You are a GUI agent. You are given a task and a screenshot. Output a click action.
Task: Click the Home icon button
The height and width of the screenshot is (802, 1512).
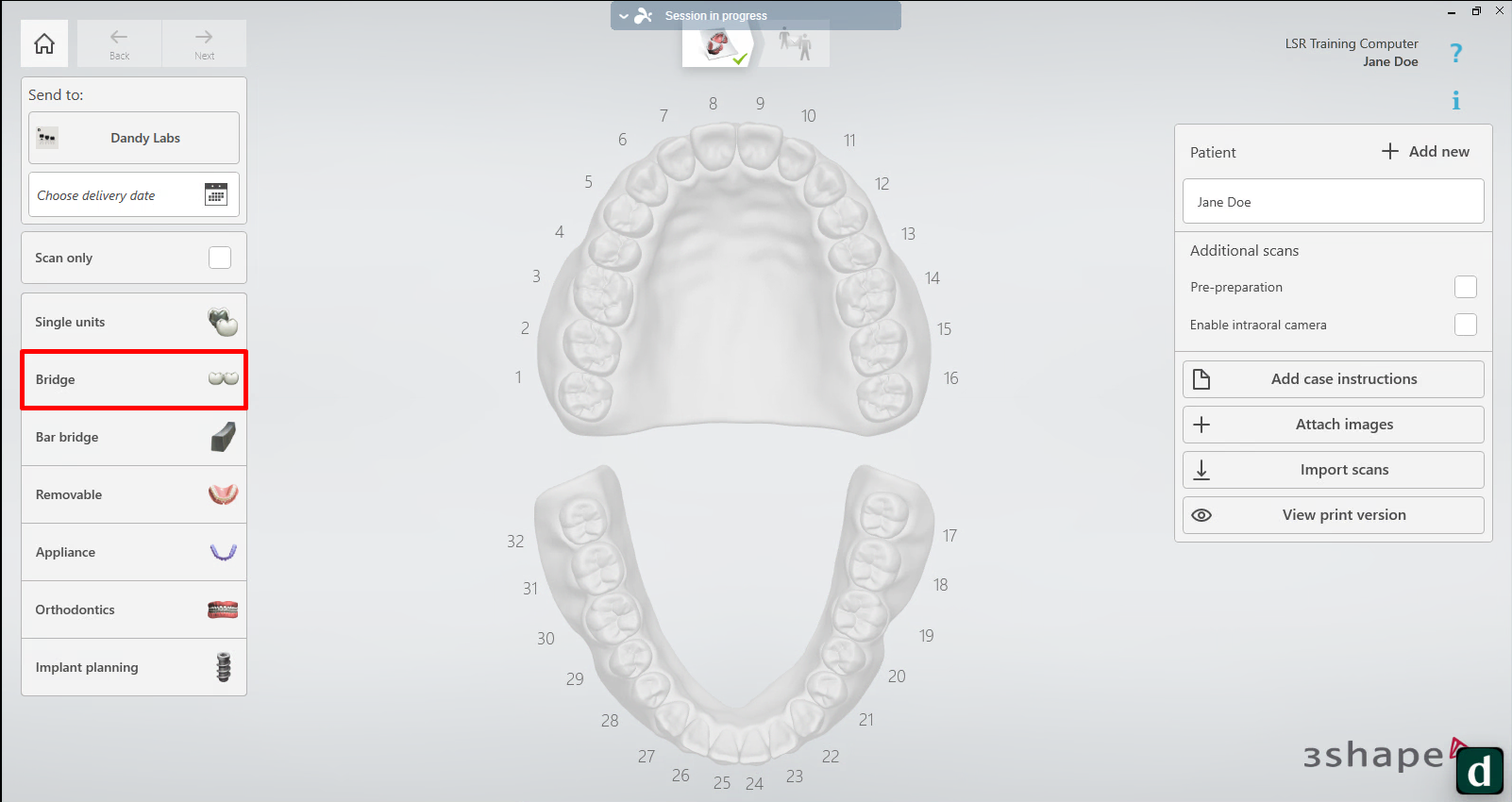44,43
